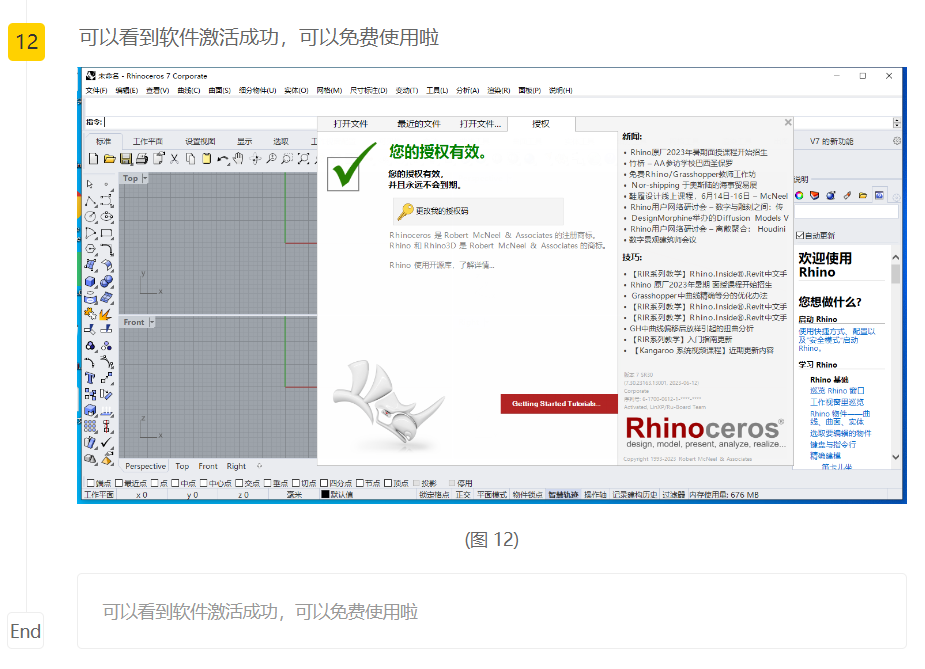Select the Rectangle tool in left sidebar
925x669 pixels.
pos(107,234)
